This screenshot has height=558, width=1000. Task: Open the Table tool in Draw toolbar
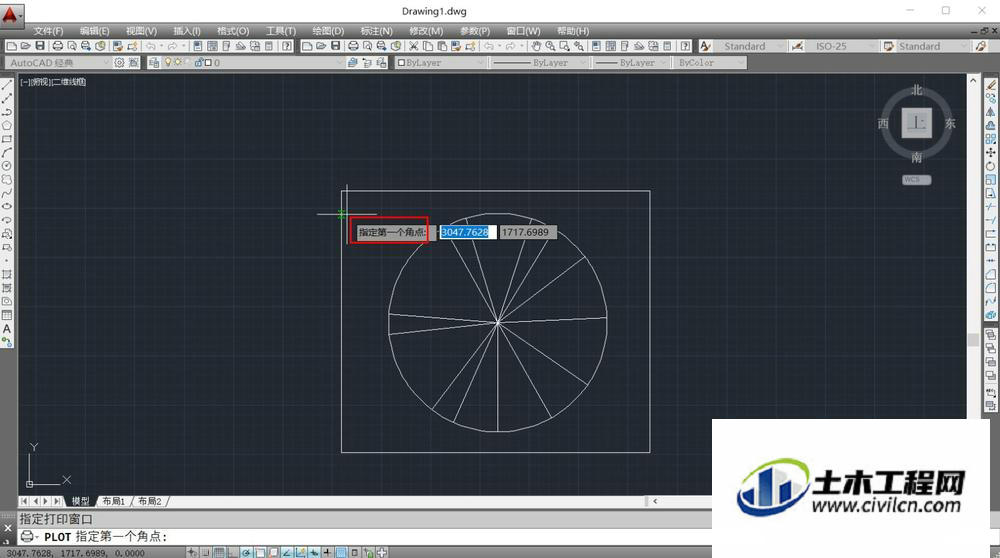tap(7, 315)
